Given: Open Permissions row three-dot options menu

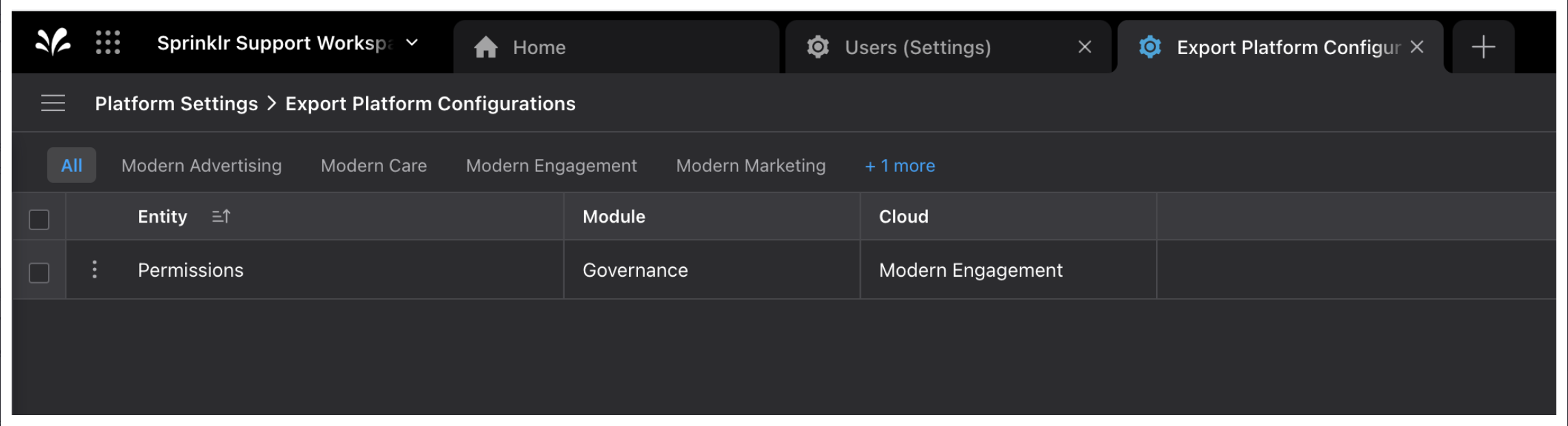Looking at the screenshot, I should tap(95, 270).
